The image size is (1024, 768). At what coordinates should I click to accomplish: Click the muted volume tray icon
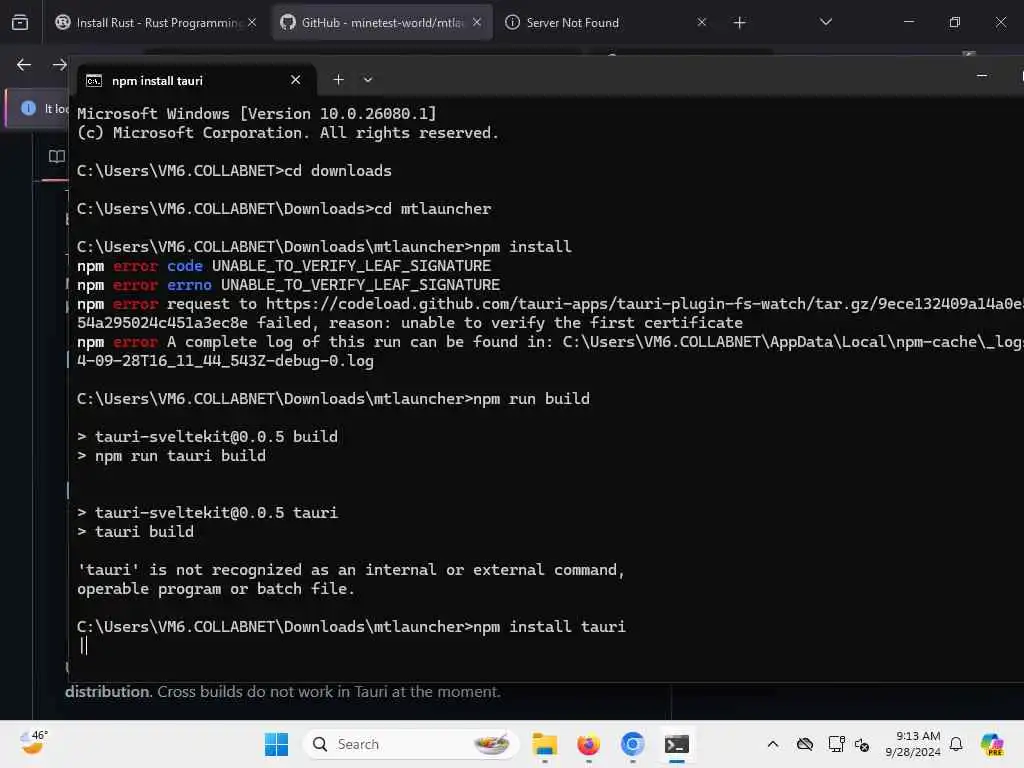(862, 745)
